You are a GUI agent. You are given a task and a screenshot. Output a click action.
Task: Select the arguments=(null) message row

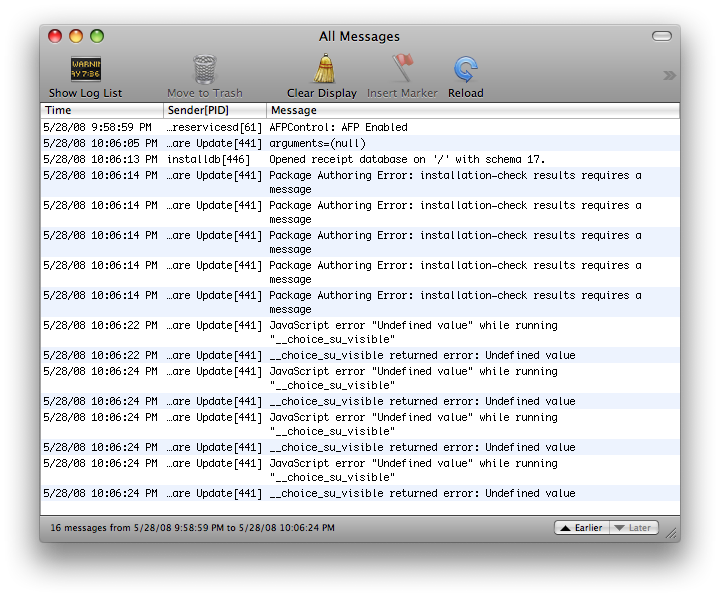click(x=360, y=143)
